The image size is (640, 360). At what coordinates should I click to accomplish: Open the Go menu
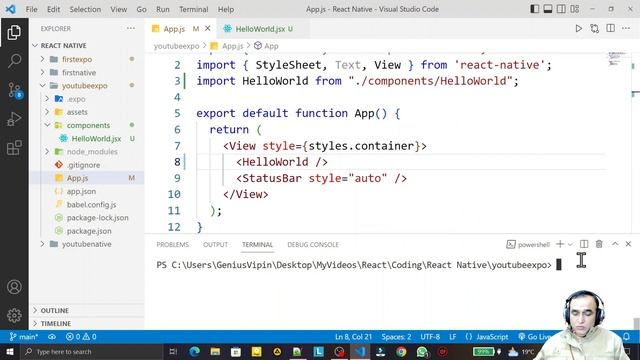click(x=141, y=9)
